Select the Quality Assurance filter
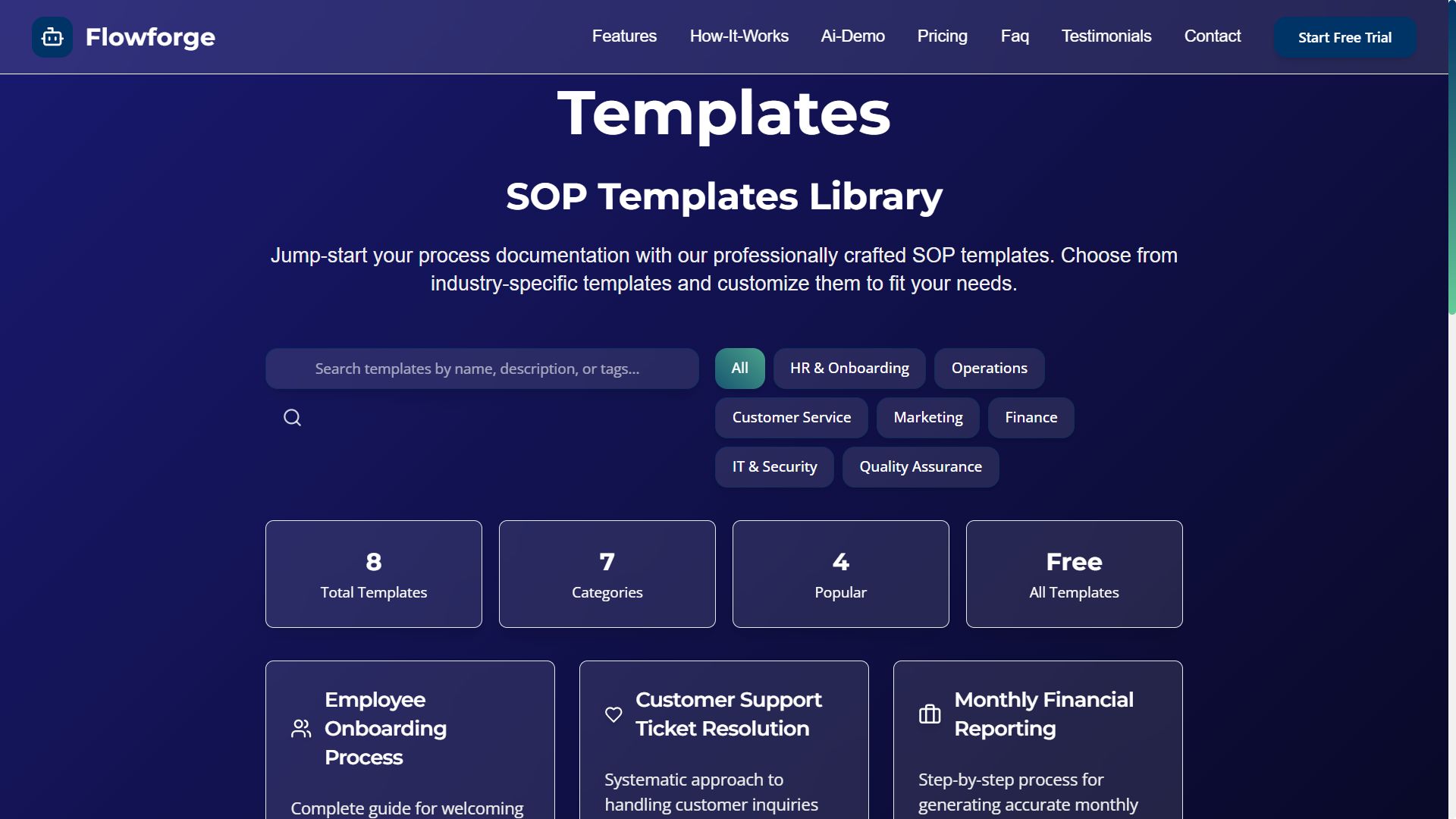 pos(920,467)
